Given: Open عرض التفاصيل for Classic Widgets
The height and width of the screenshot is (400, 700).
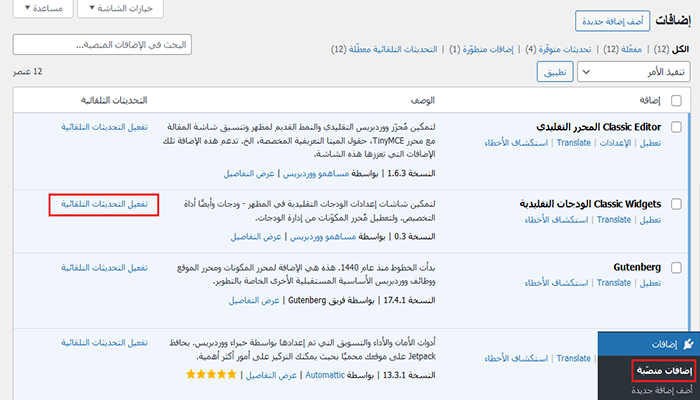Looking at the screenshot, I should tap(256, 237).
